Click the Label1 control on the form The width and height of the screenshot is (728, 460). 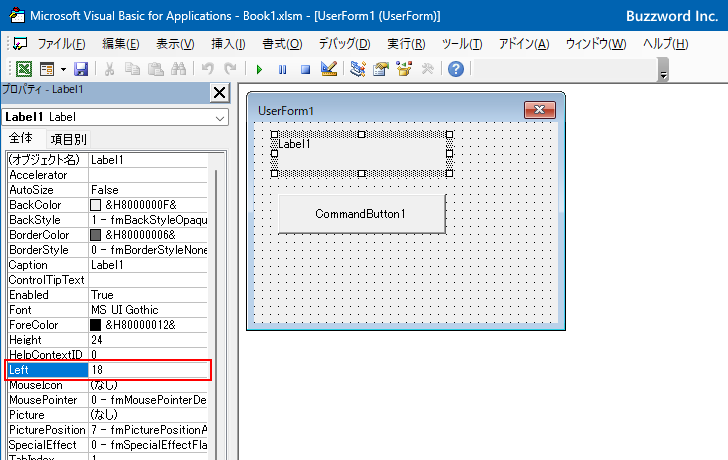point(362,154)
